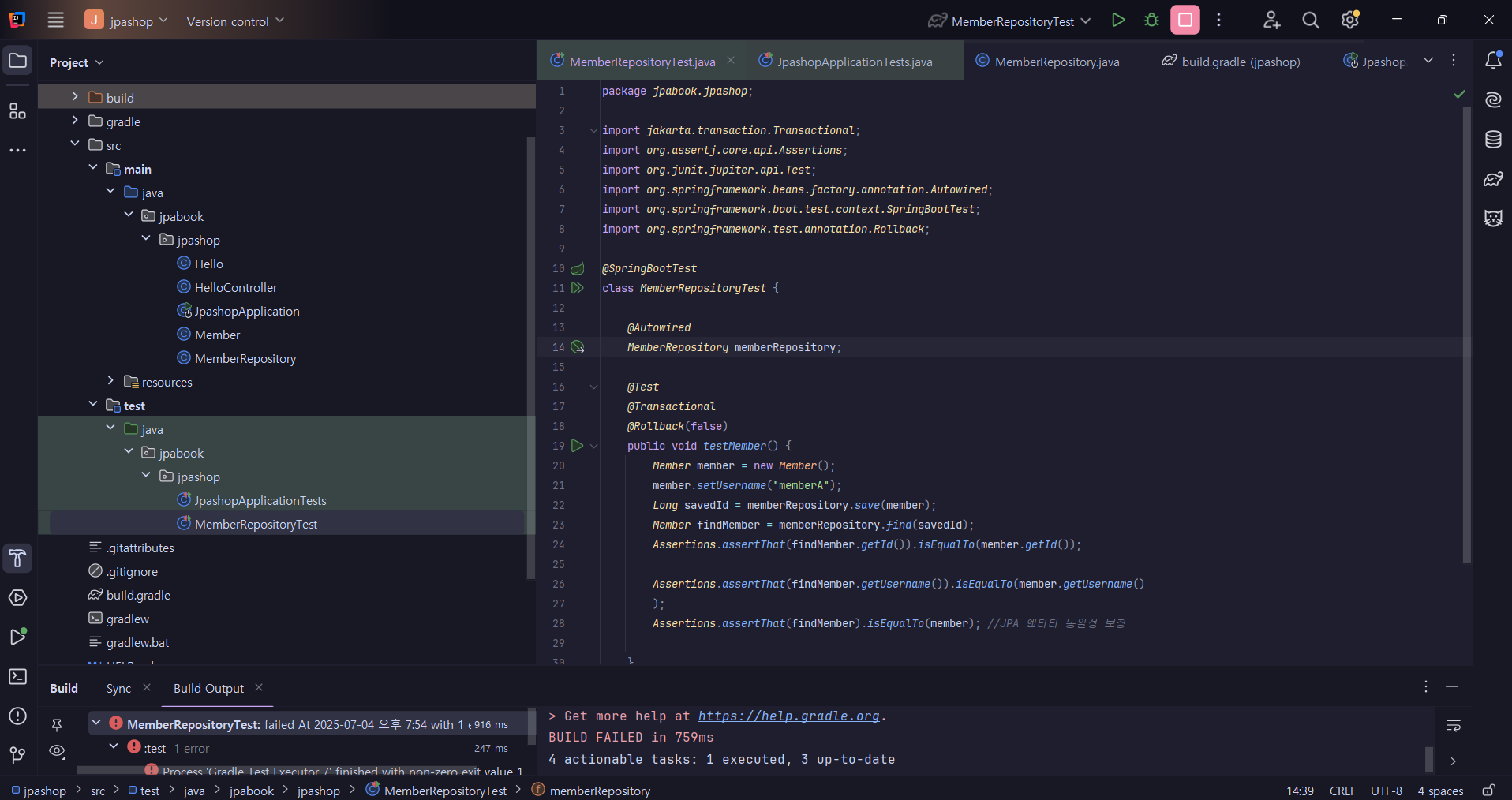Toggle read-only lock icon in status bar
1512x800 pixels.
pos(1489,791)
